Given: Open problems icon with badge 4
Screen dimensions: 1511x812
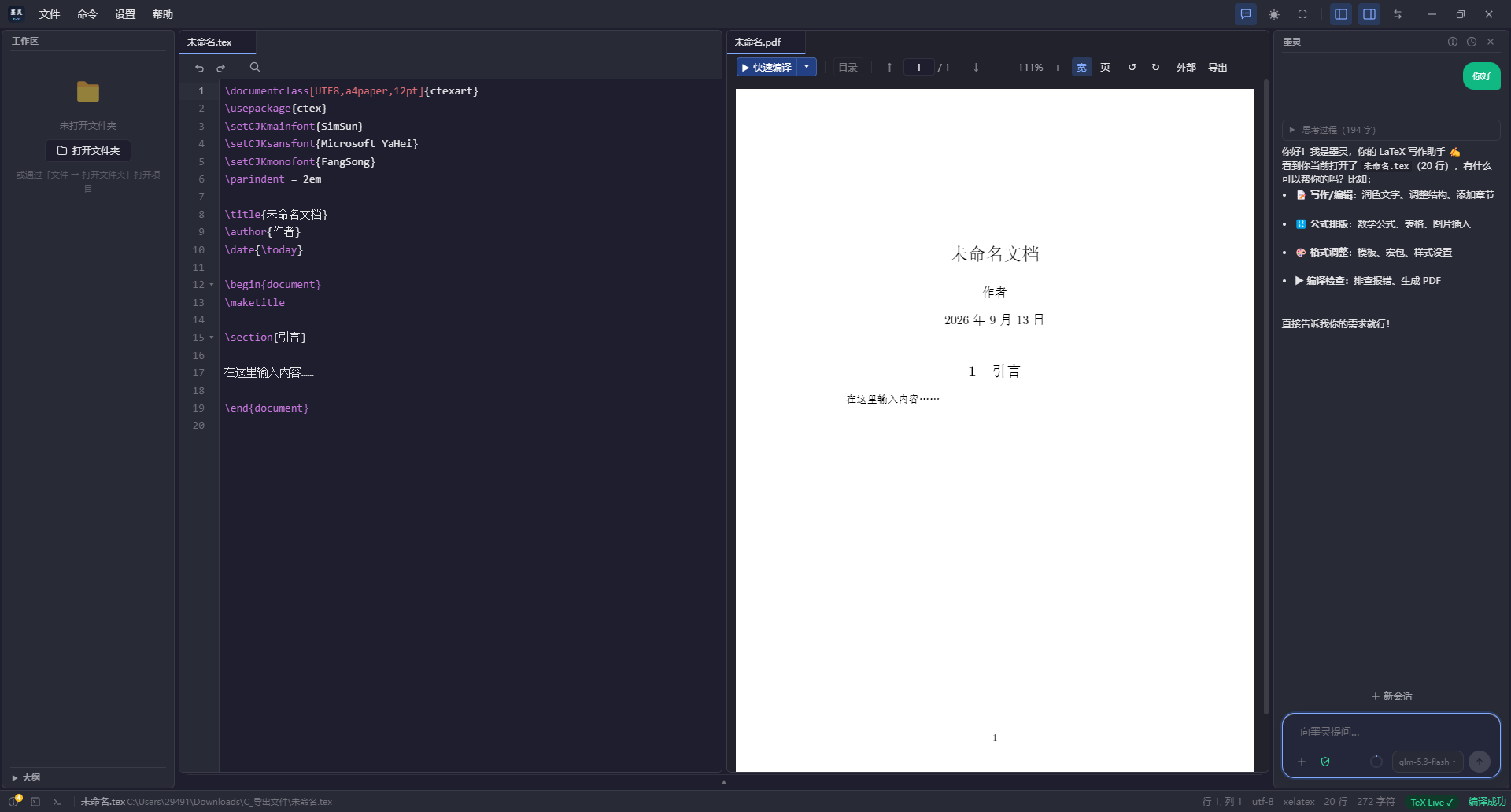Looking at the screenshot, I should (x=15, y=801).
